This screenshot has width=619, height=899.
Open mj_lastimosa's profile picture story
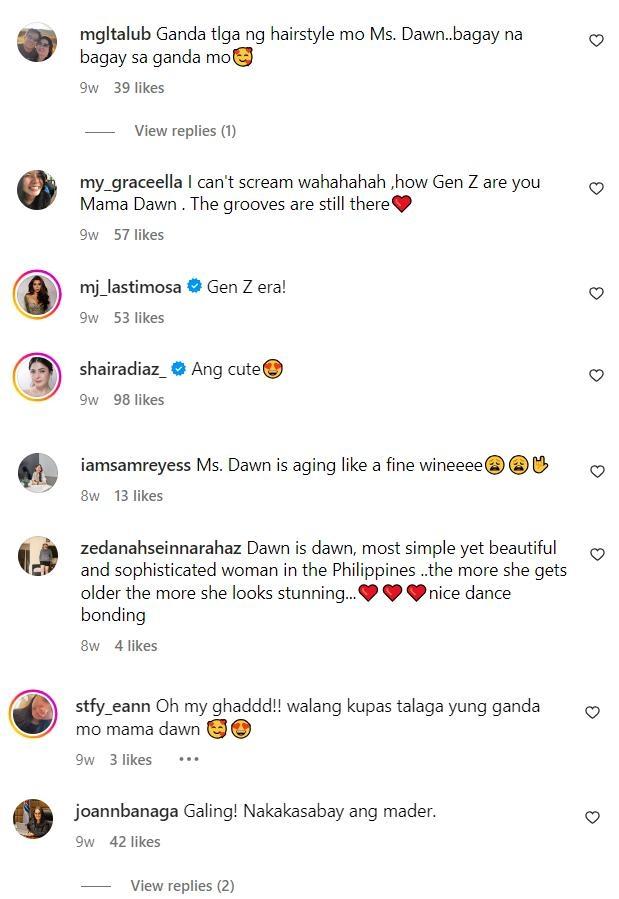click(37, 295)
